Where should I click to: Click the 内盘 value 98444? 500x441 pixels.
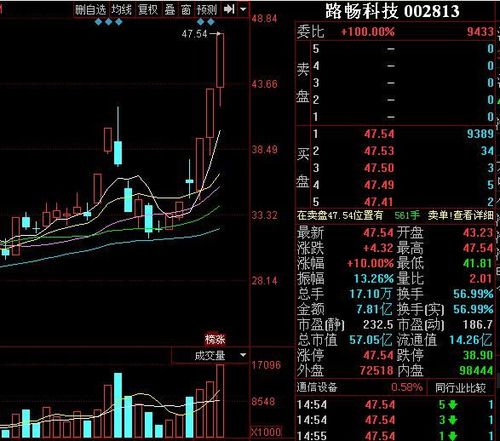coord(476,371)
